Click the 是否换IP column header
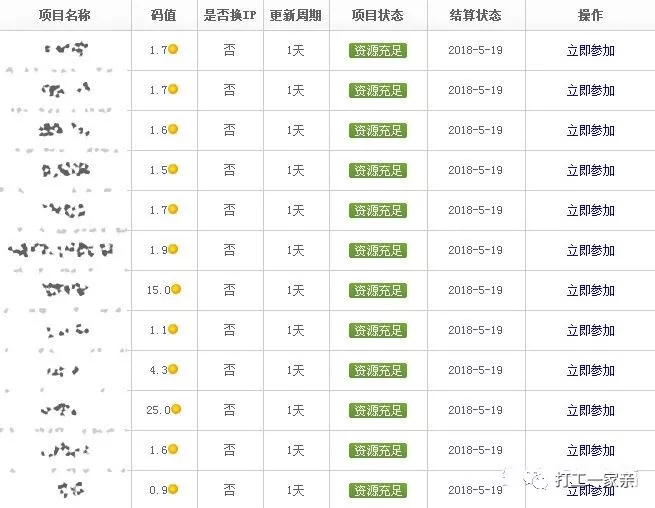Viewport: 655px width, 508px height. pyautogui.click(x=230, y=16)
